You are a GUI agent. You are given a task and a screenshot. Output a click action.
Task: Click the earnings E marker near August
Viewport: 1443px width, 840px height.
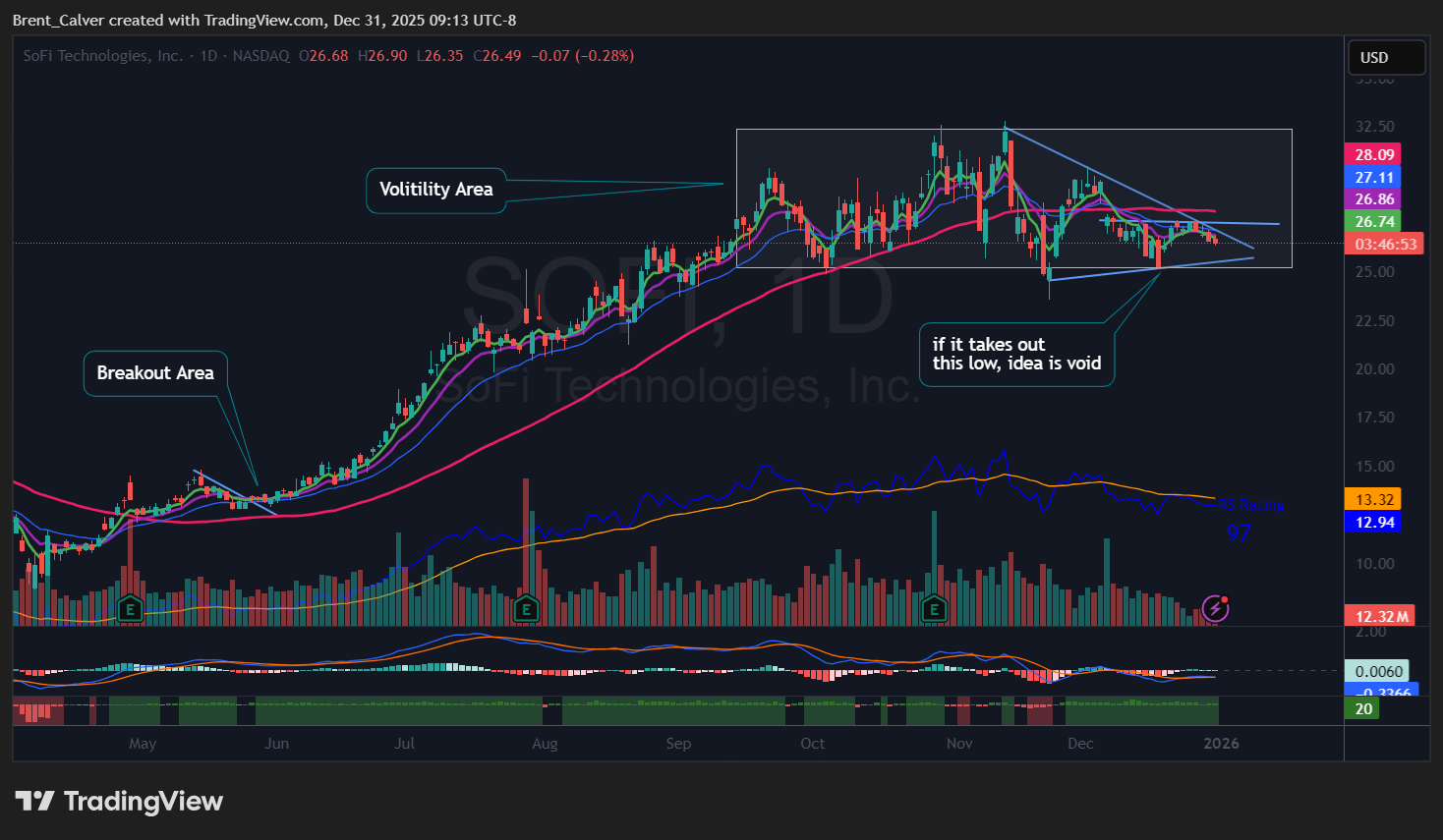tap(527, 609)
